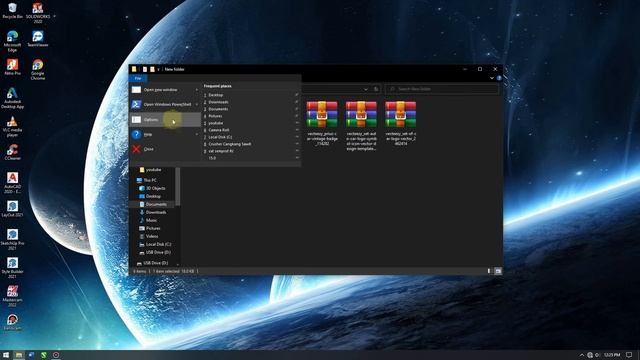Launch Mastercam 2022 desktop shortcut
Screen dimensions: 640x360
coord(12,296)
